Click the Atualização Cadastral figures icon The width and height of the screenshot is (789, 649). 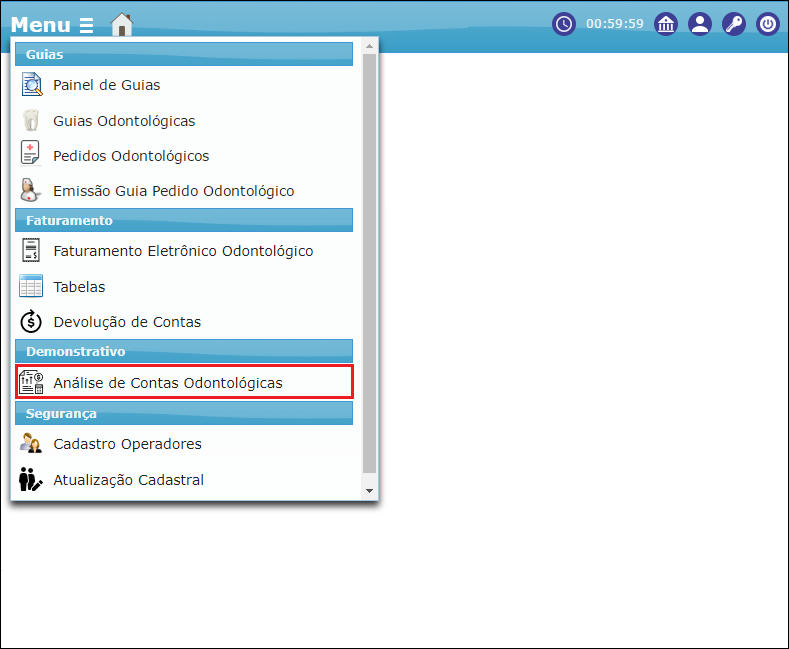pos(31,479)
